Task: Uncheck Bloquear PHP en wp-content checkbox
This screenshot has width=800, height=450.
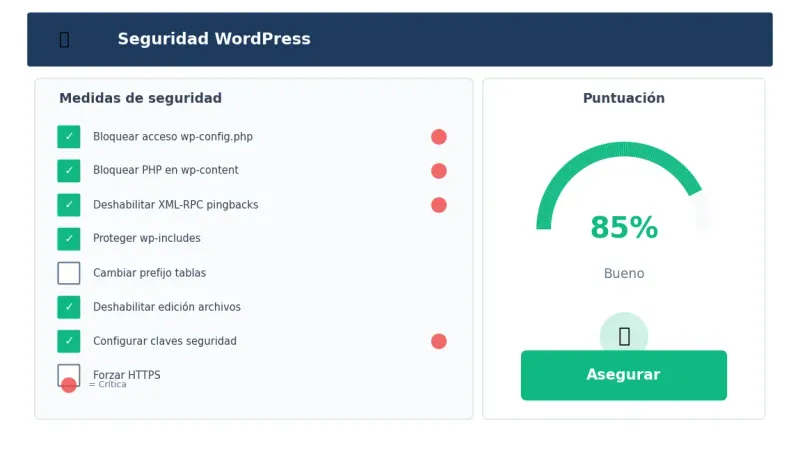Action: click(x=68, y=171)
